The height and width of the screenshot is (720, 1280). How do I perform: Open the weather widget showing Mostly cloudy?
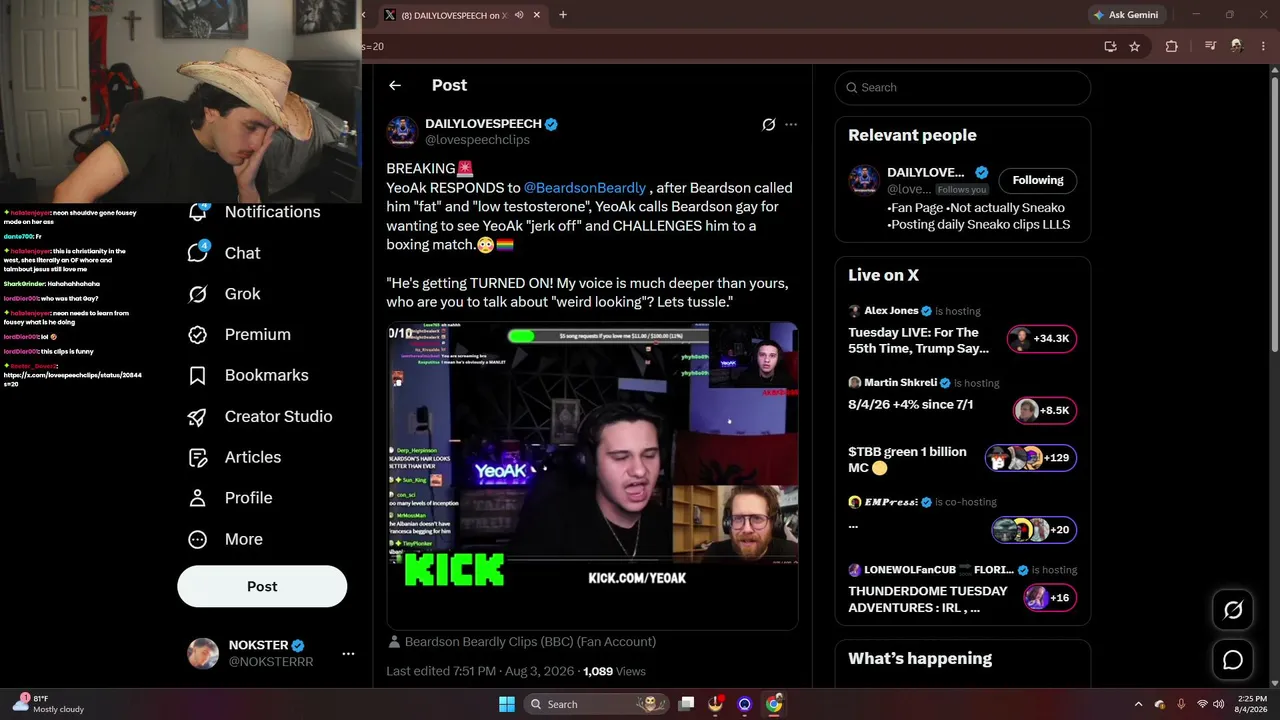click(x=48, y=704)
